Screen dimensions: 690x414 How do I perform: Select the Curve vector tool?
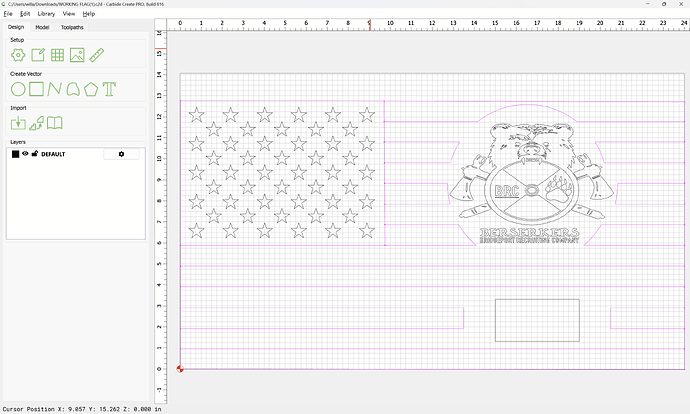[73, 89]
